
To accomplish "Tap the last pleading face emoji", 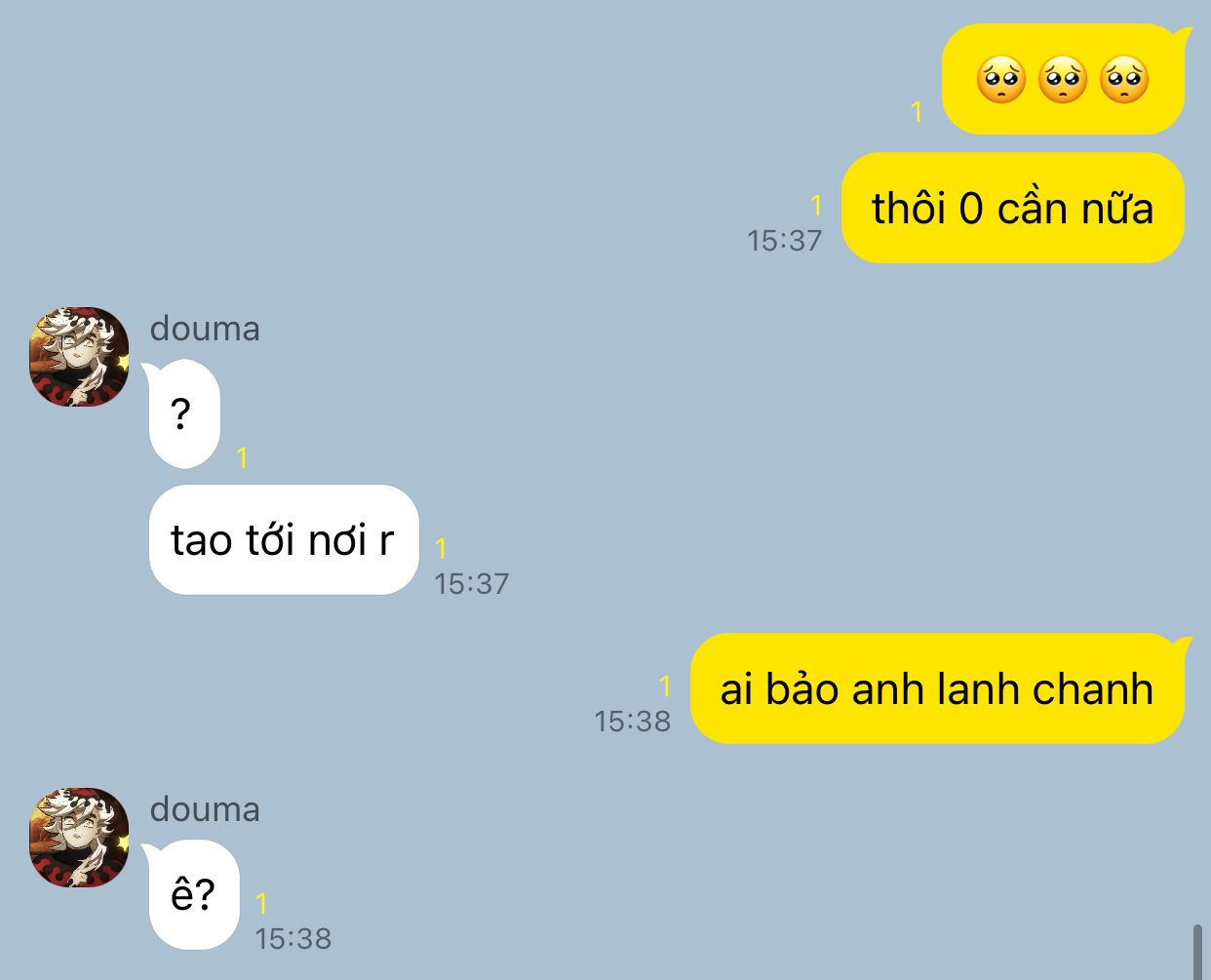I will (x=1124, y=80).
